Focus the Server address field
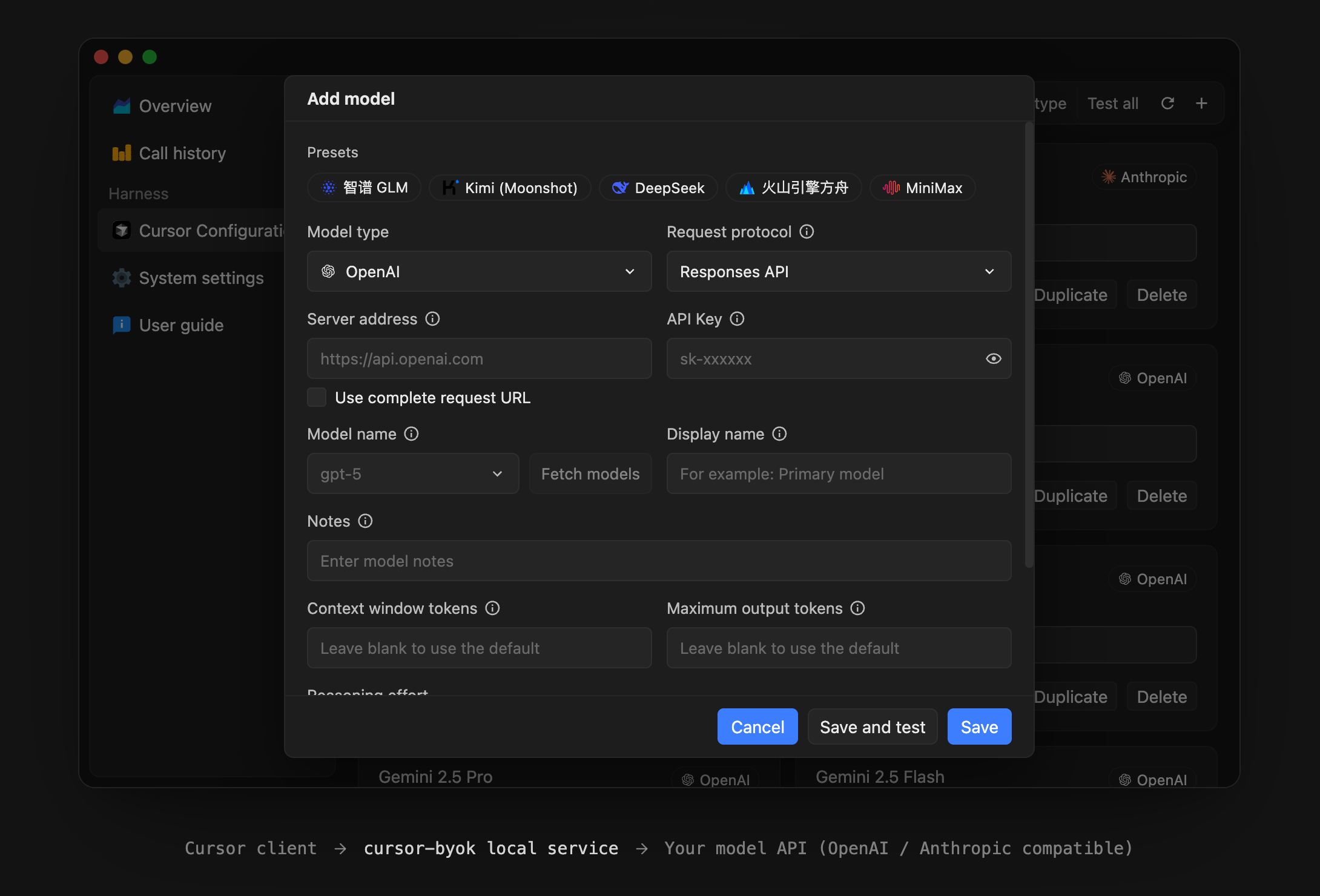 (480, 358)
